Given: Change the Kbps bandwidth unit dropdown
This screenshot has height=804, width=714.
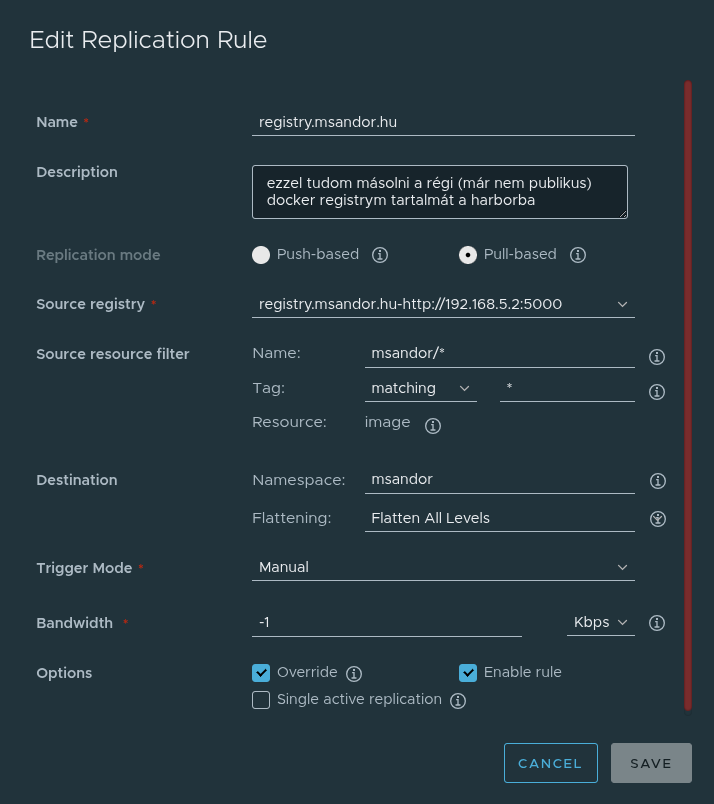Looking at the screenshot, I should (600, 622).
